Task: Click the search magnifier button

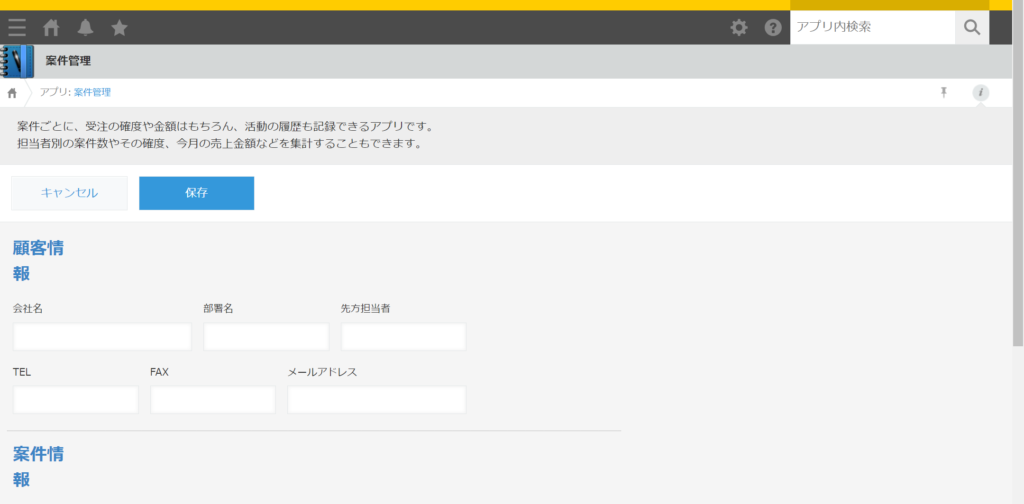Action: pyautogui.click(x=972, y=27)
